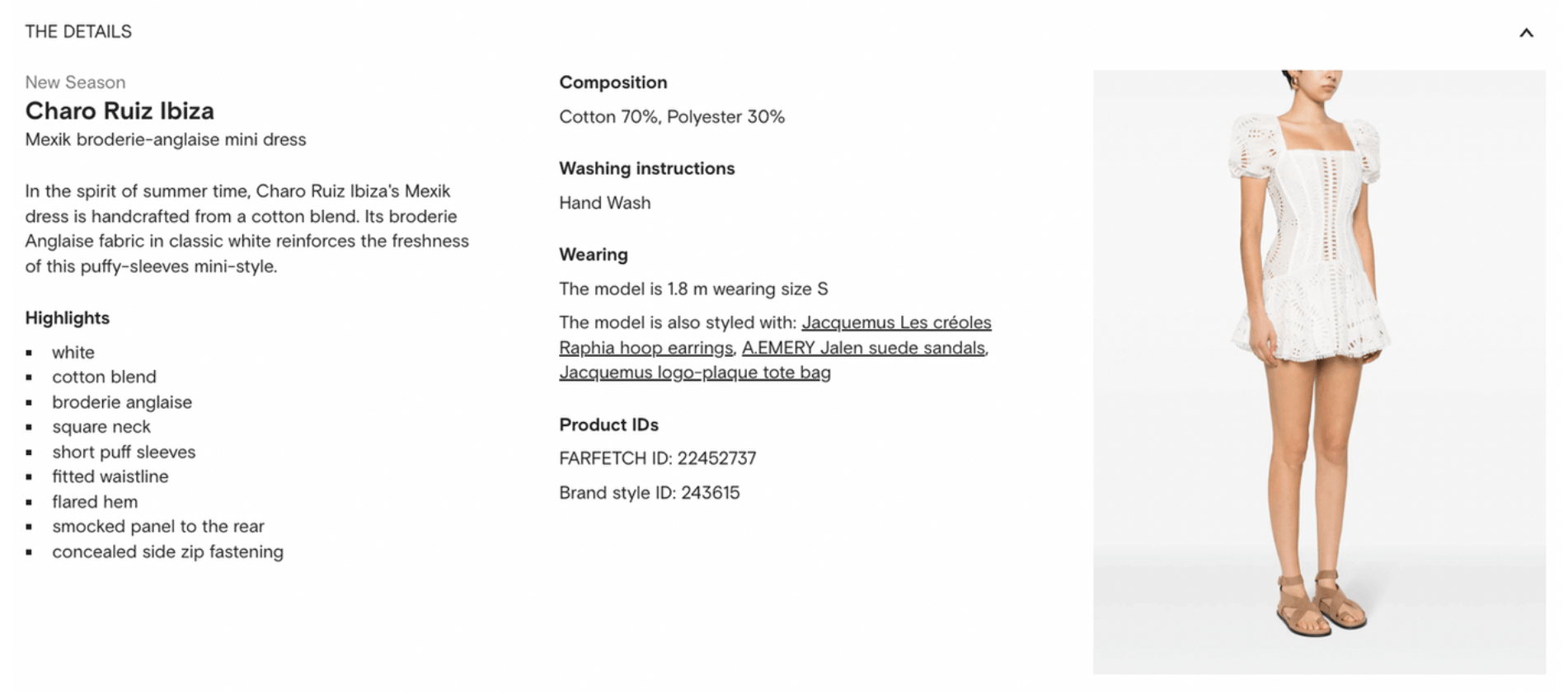1568x694 pixels.
Task: Click the Cotton 70%, Polyester 30% text
Action: 672,117
